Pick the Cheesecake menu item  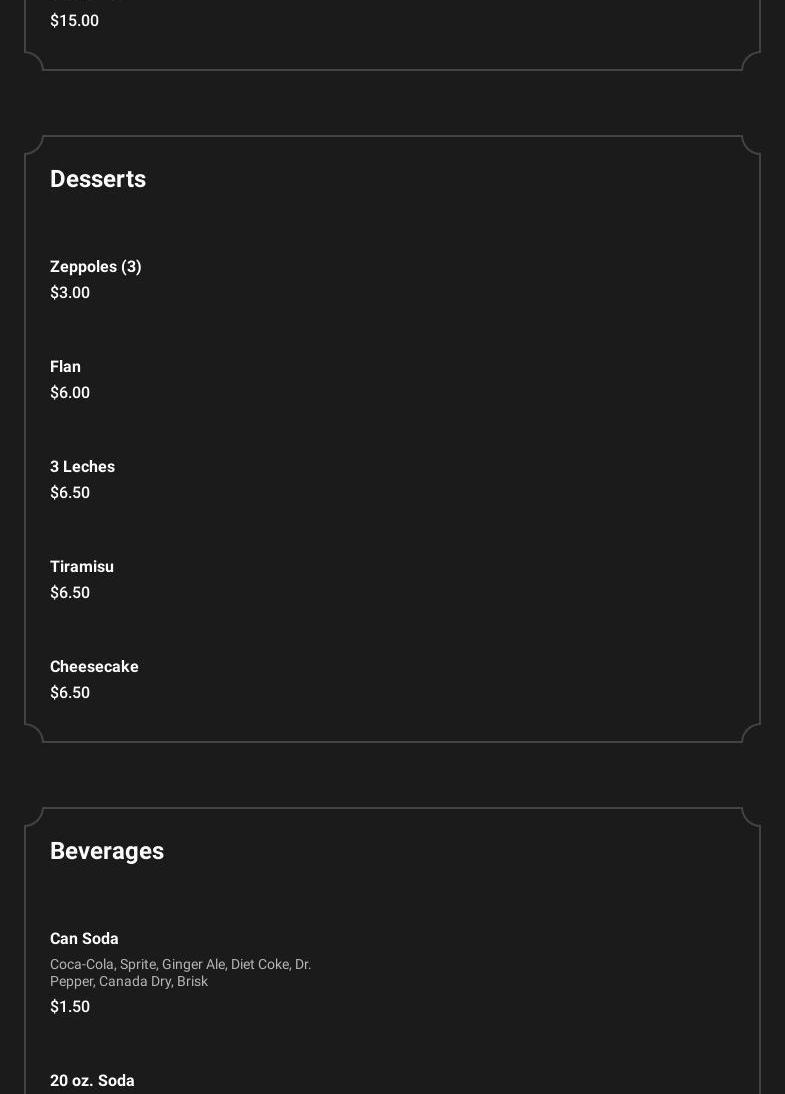coord(94,667)
